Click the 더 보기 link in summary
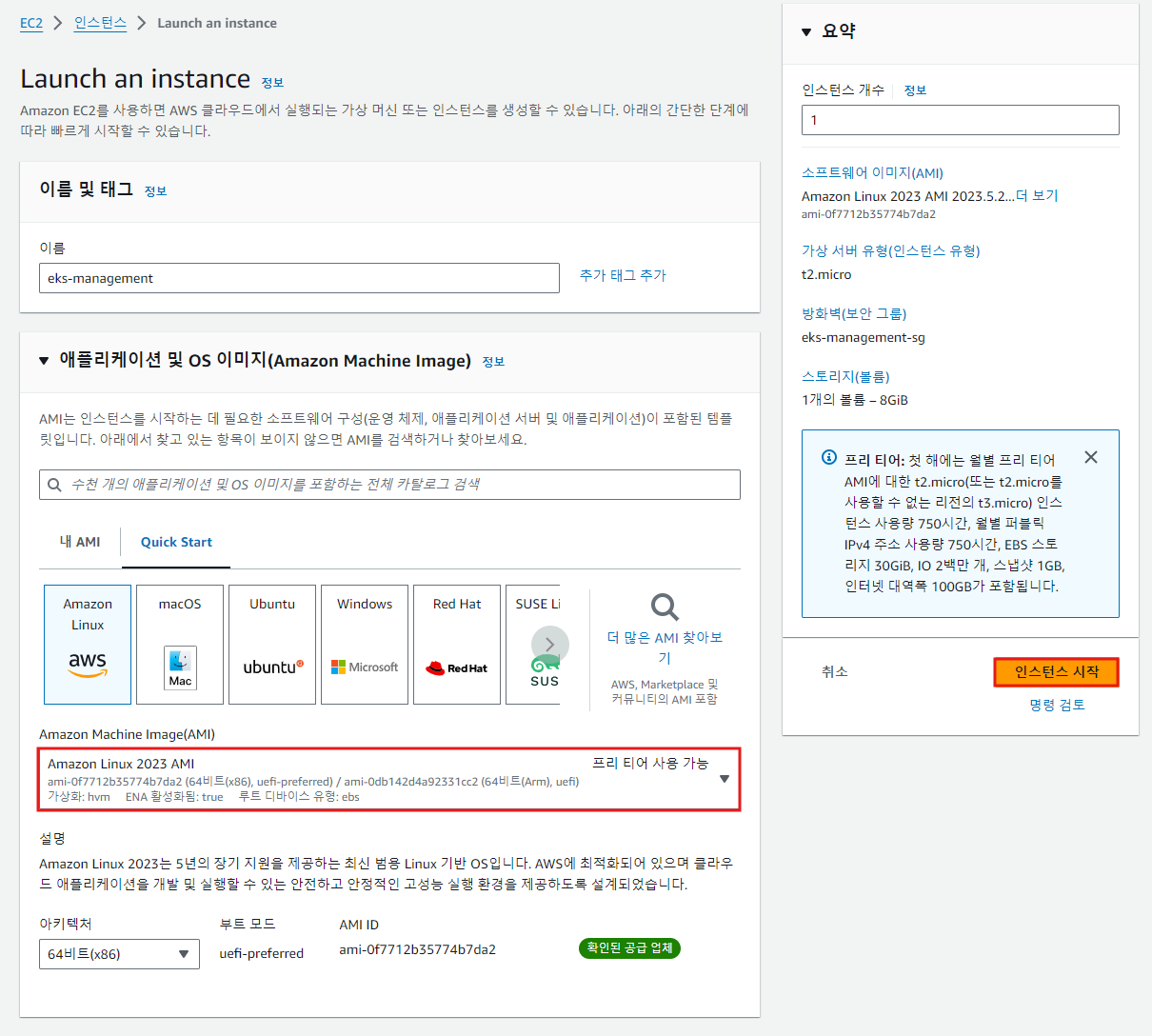The image size is (1152, 1036). pos(1037,196)
